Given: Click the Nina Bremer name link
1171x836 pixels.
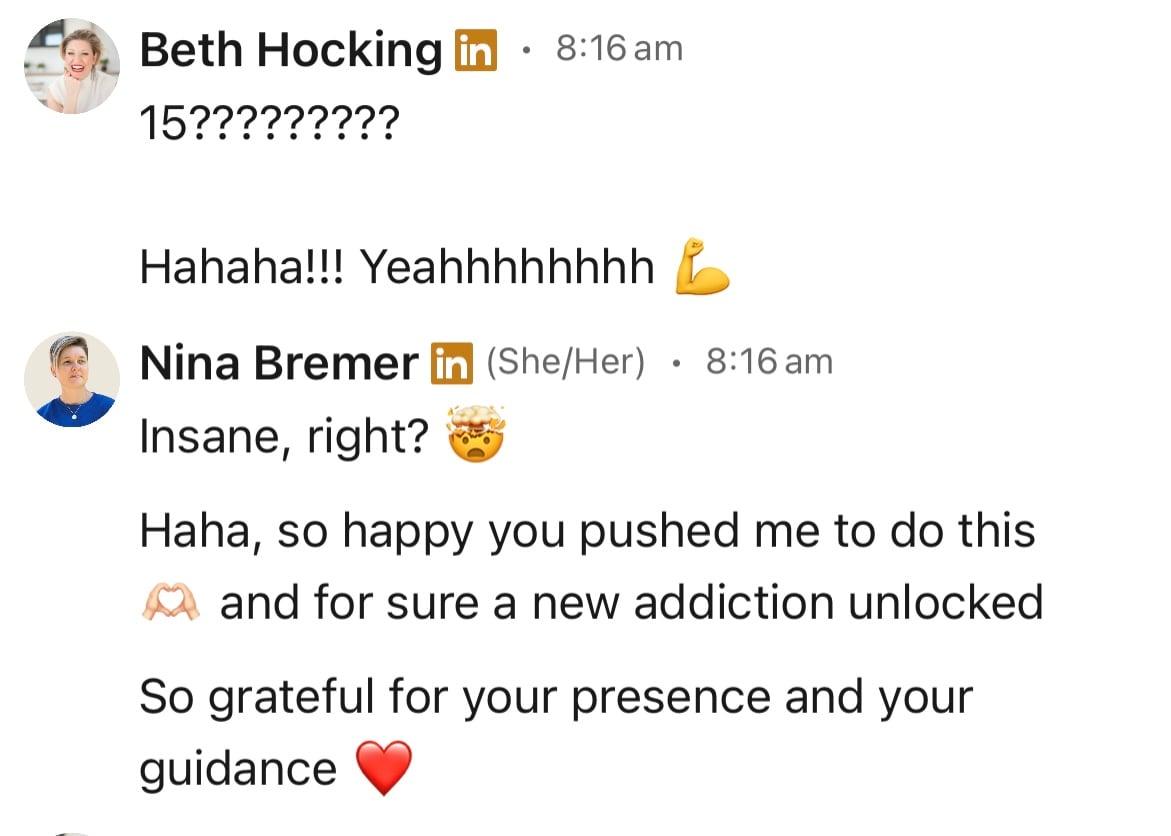Looking at the screenshot, I should 279,363.
